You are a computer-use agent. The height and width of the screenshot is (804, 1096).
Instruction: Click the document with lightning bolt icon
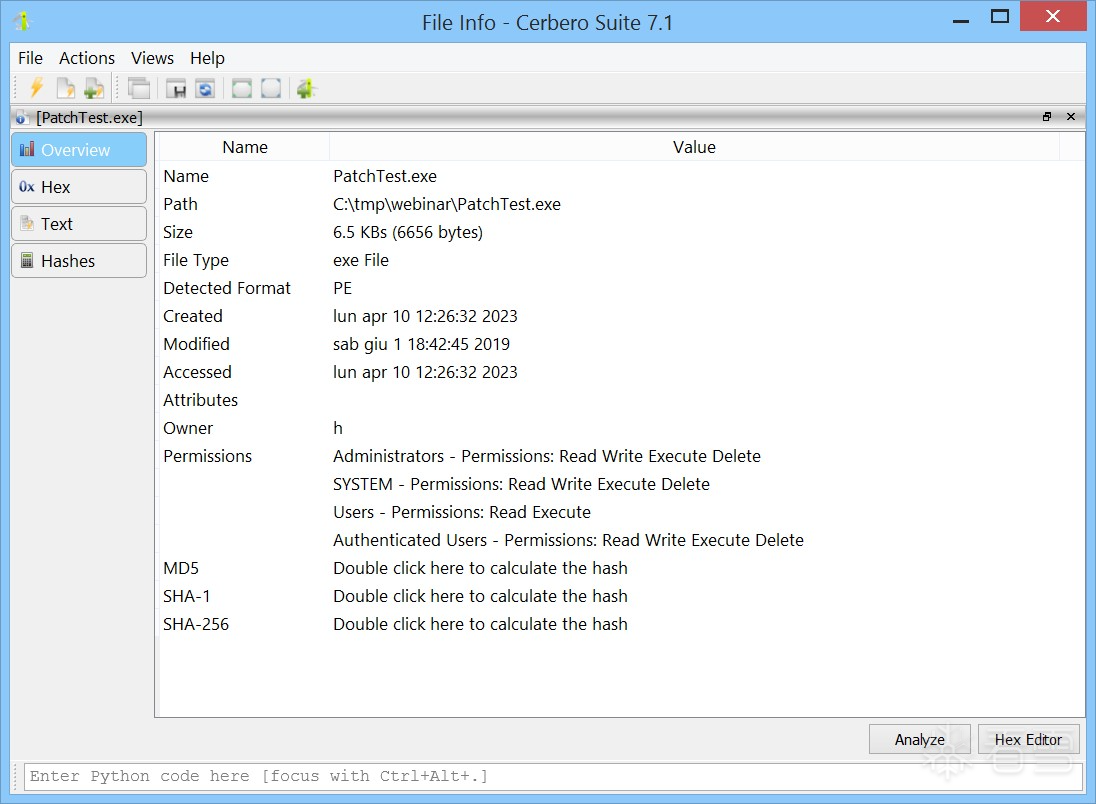point(66,89)
